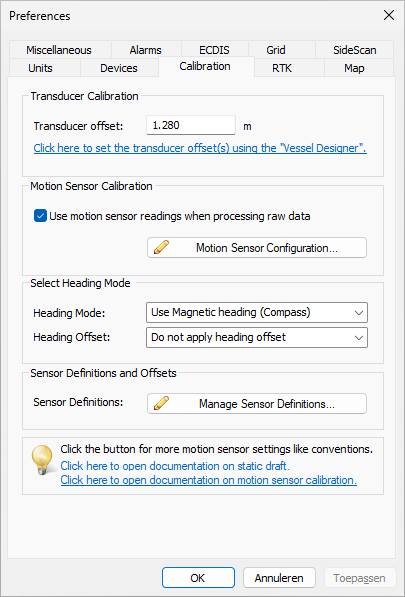Select the Devices tab
The height and width of the screenshot is (597, 405).
coord(119,68)
